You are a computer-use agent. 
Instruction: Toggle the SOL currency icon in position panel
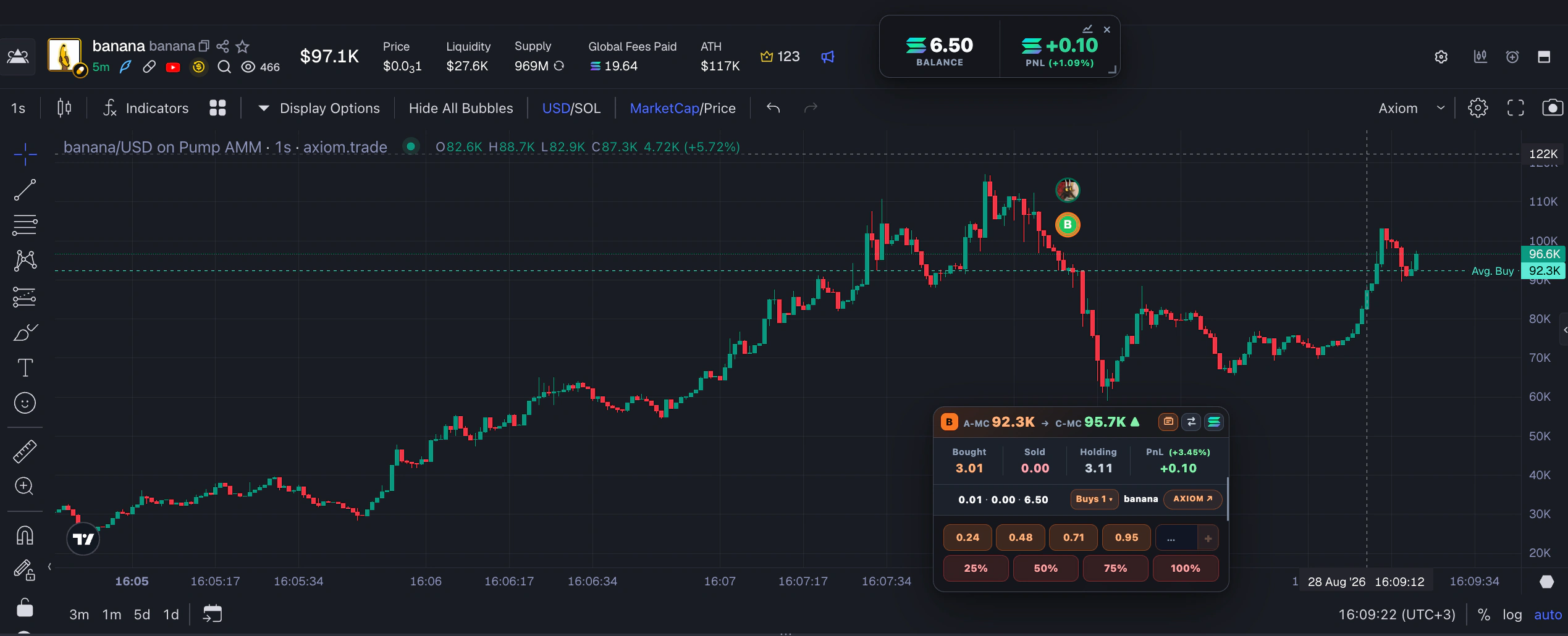coord(1214,422)
